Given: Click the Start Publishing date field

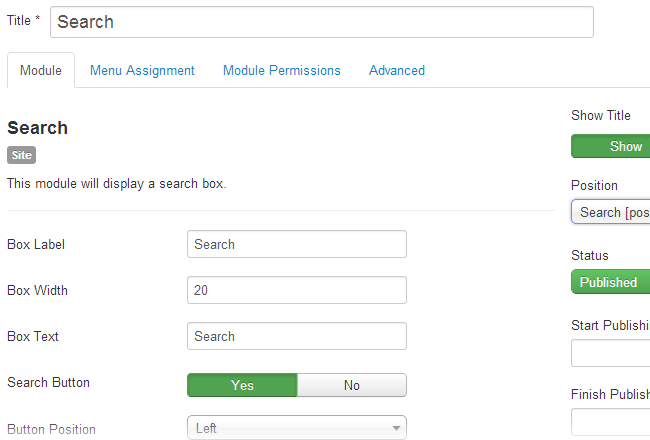Looking at the screenshot, I should tap(611, 353).
